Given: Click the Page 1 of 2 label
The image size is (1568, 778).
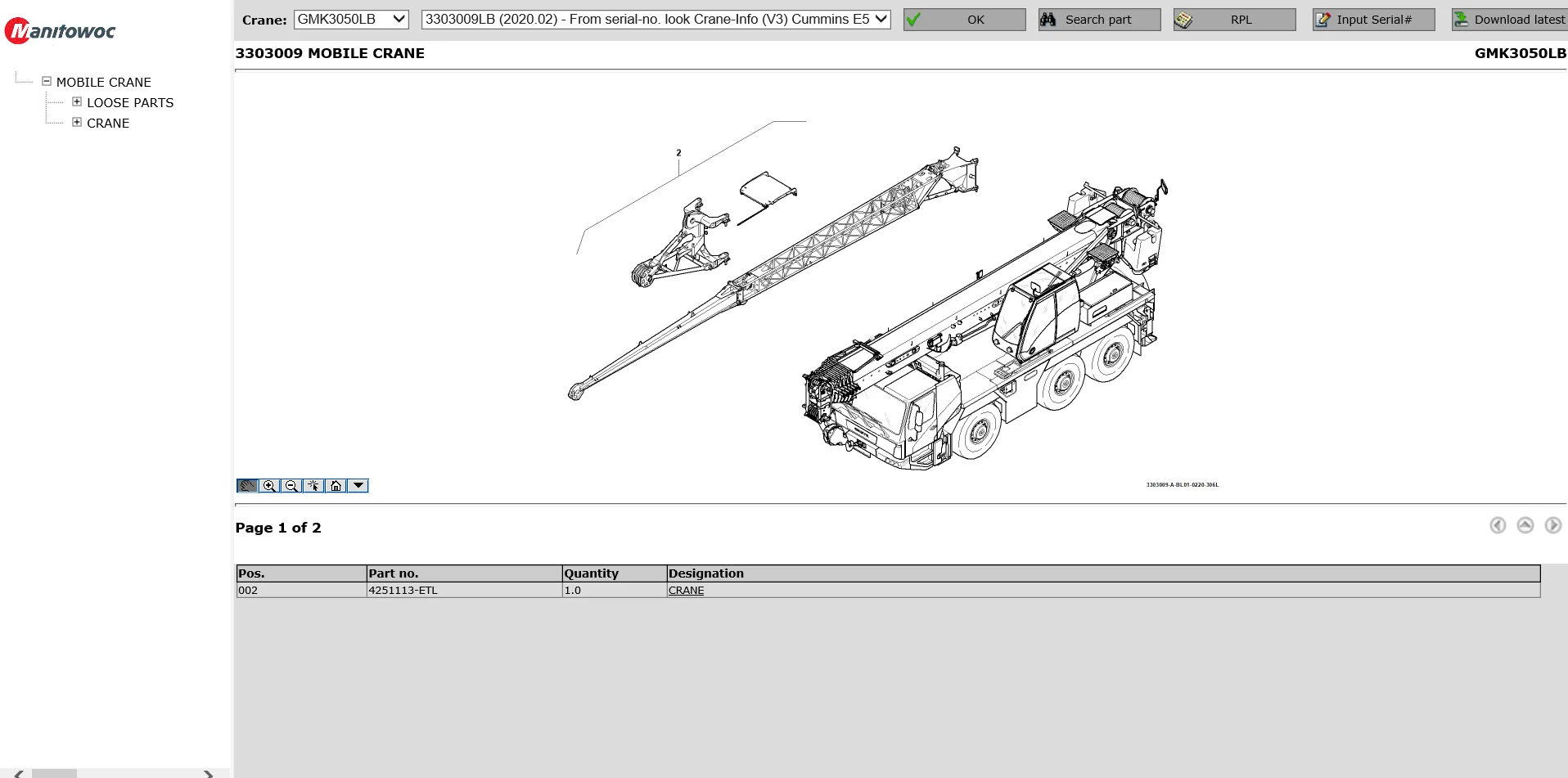Looking at the screenshot, I should [278, 528].
